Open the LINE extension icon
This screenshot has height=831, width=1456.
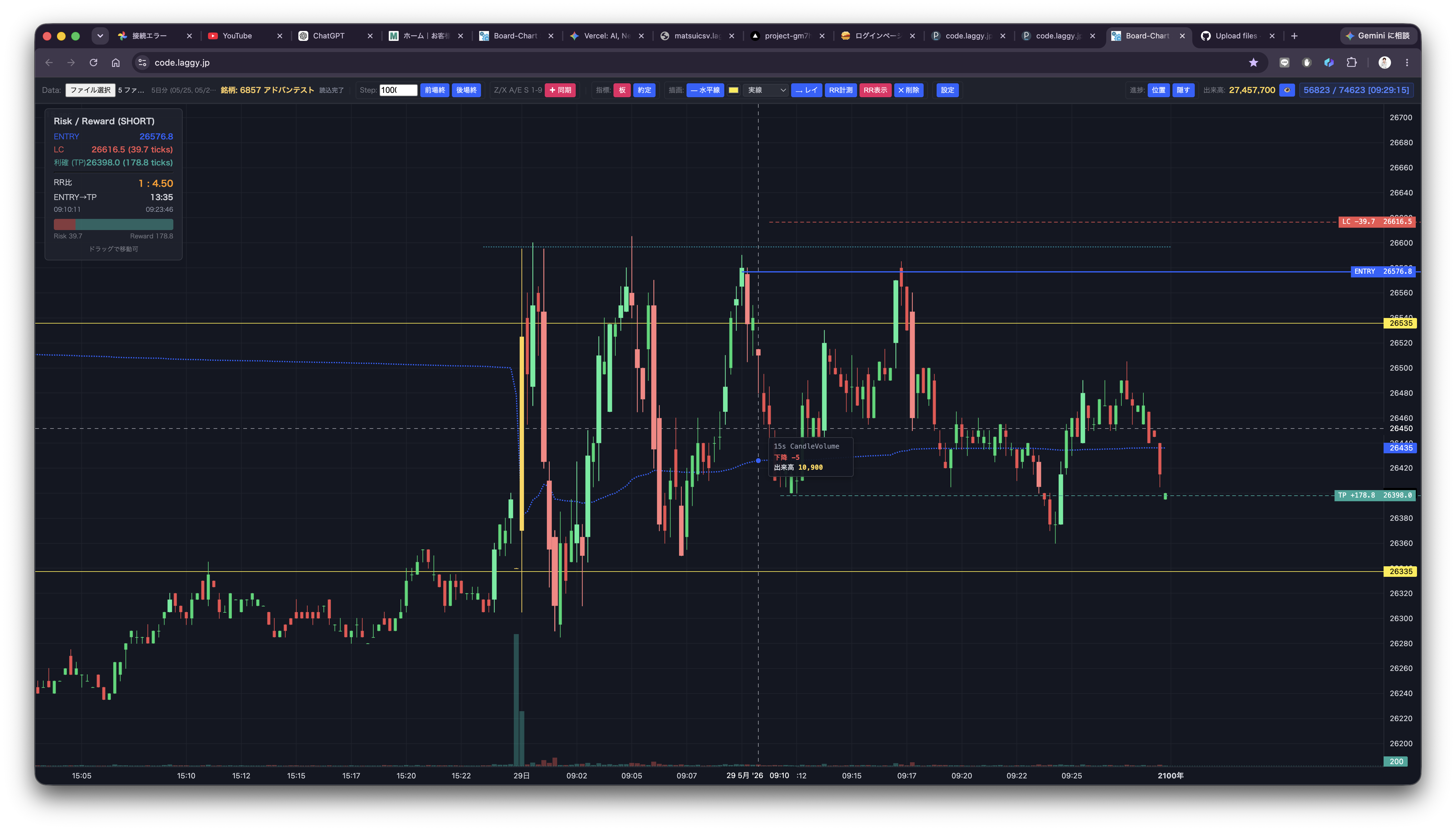click(1284, 63)
